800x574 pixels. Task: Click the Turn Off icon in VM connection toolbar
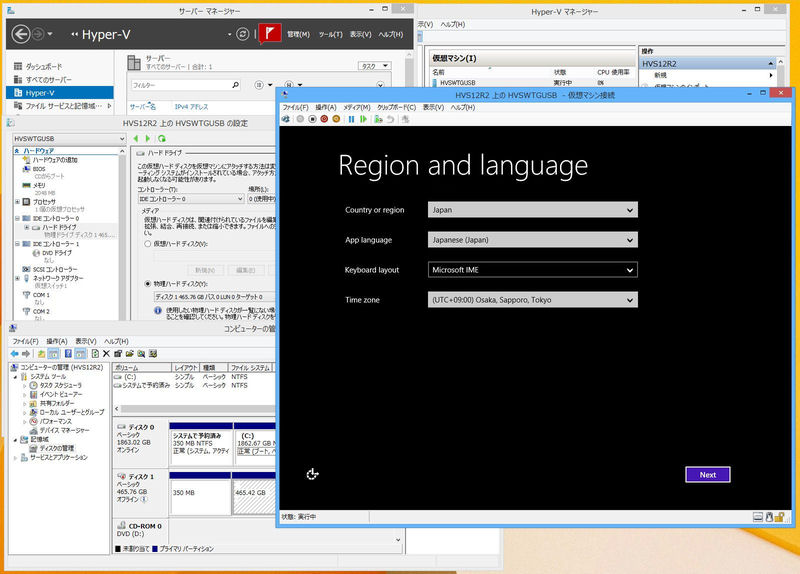click(312, 119)
